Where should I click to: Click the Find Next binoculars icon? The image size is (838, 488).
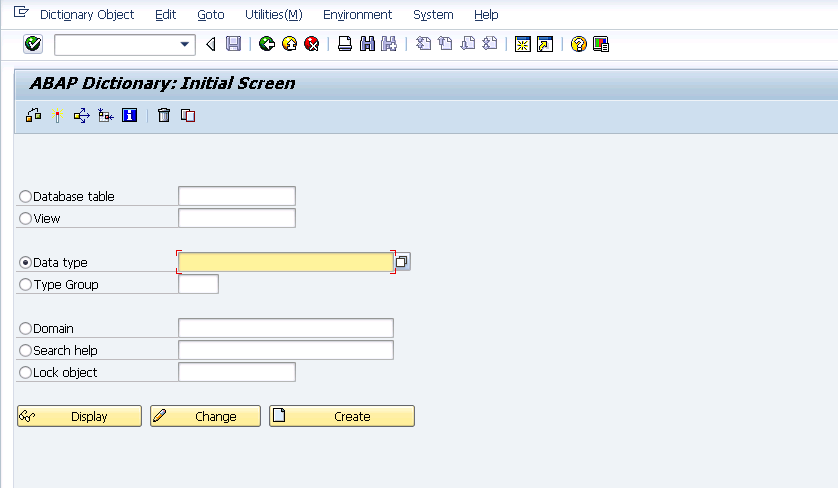click(x=389, y=44)
